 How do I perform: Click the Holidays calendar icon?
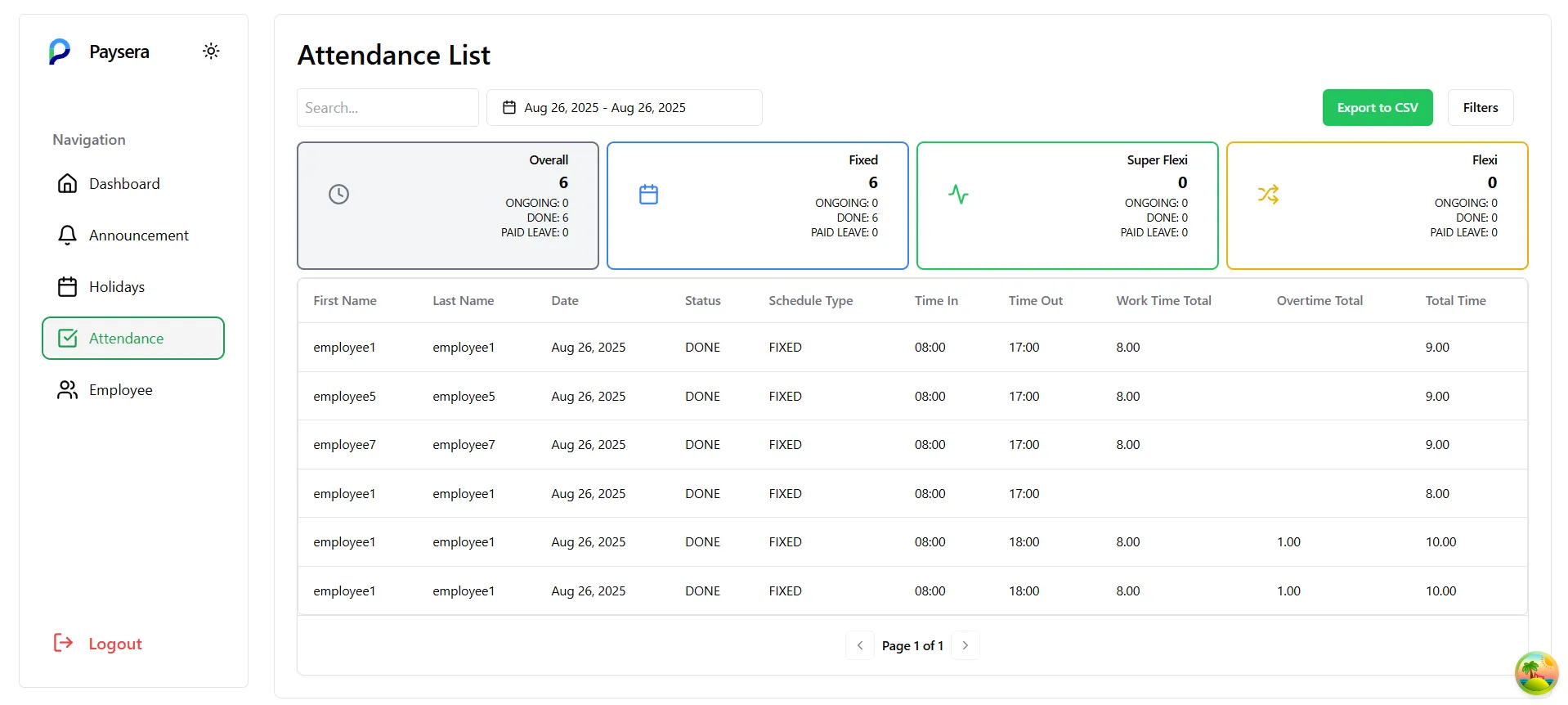pos(68,286)
